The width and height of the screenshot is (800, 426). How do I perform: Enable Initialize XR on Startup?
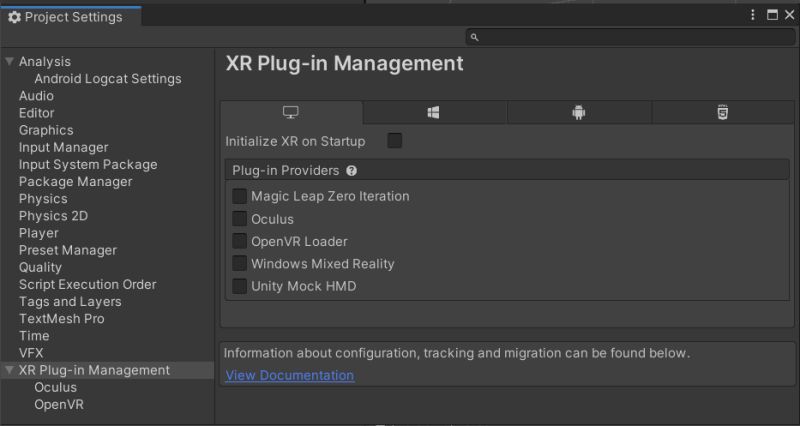(x=395, y=141)
